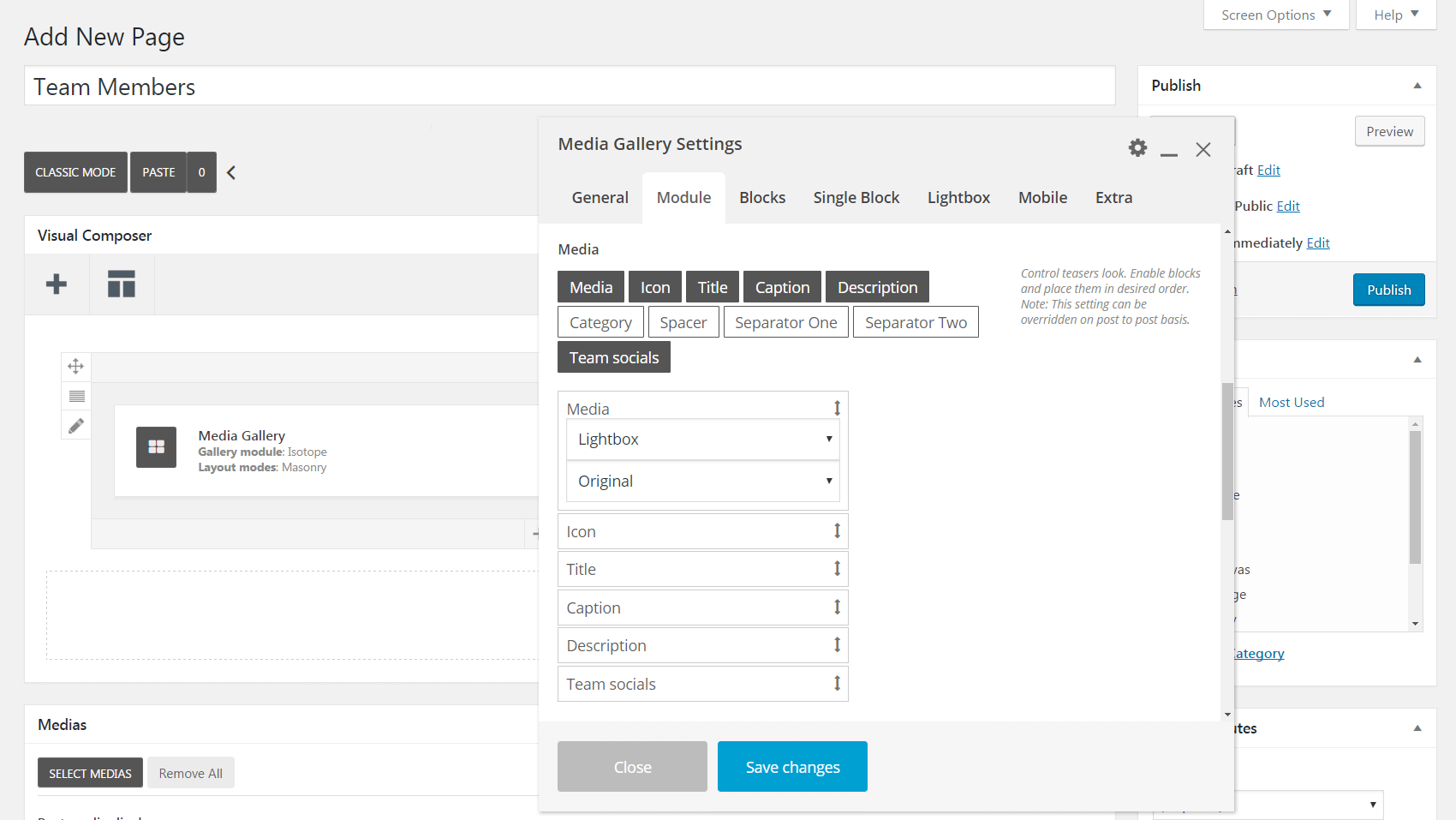Screen dimensions: 1456x820
Task: Switch to CLASSIC MODE
Action: point(75,172)
